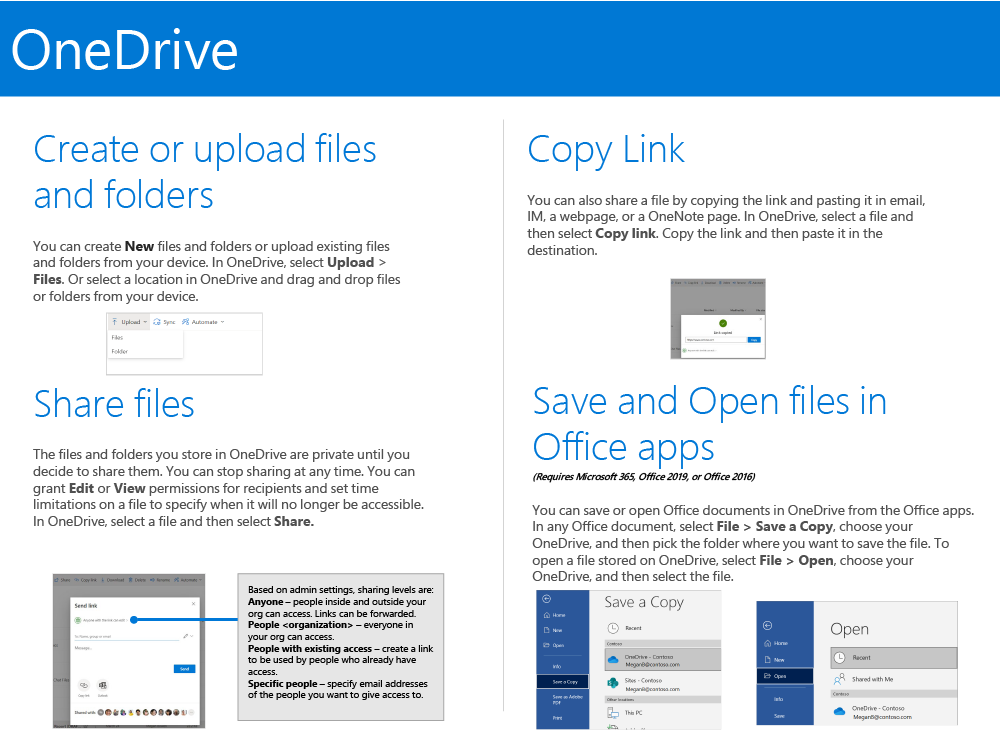Image resolution: width=1000 pixels, height=750 pixels.
Task: Click the blue Send button
Action: coord(184,668)
